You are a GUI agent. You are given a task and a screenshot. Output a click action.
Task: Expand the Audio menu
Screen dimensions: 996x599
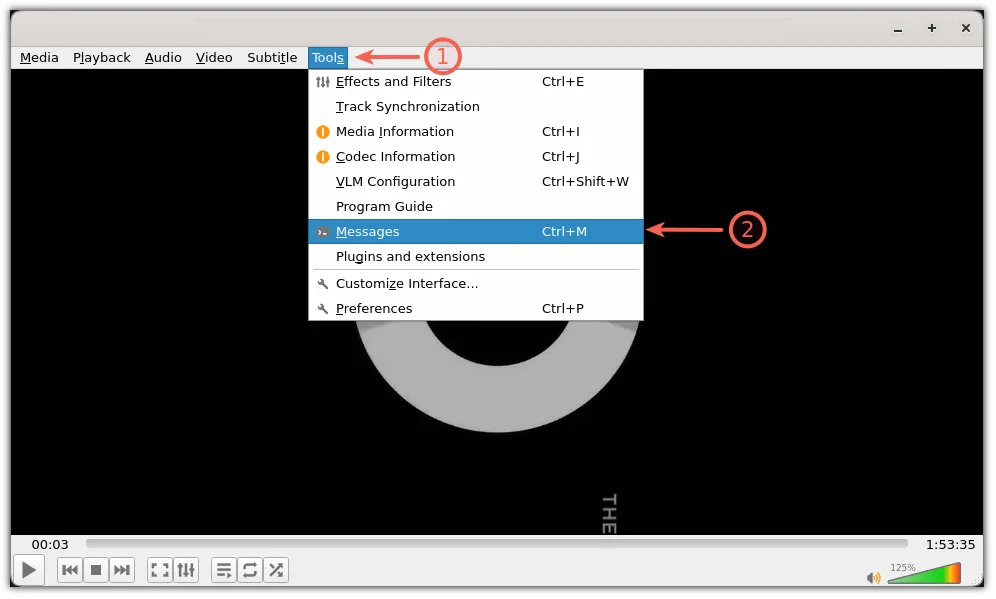coord(163,57)
